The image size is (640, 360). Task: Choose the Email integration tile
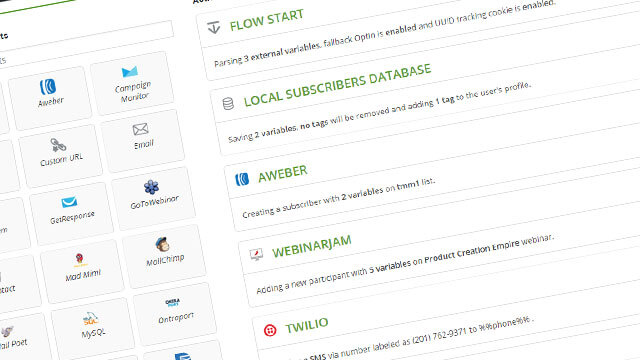coord(142,141)
